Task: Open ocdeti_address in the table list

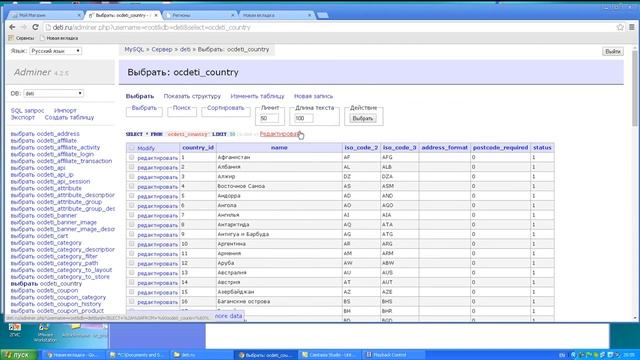Action: [x=58, y=134]
